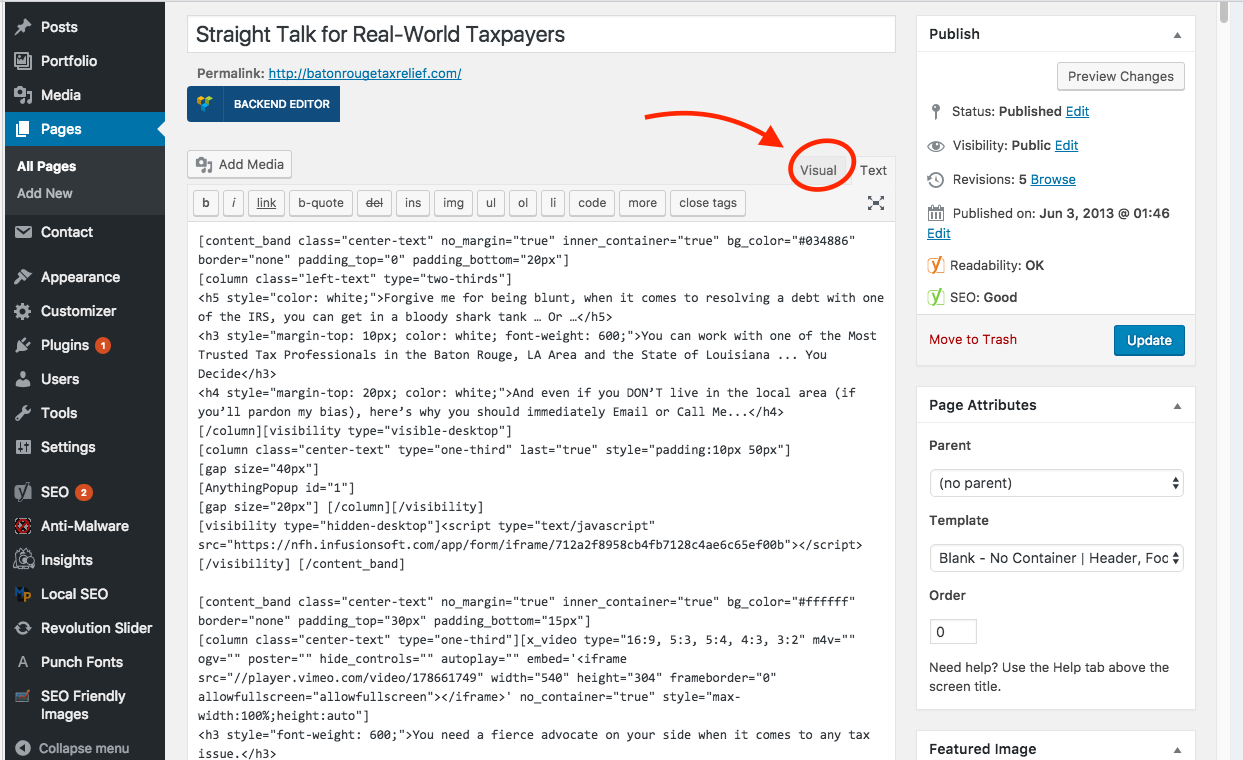Screen dimensions: 1243x760
Task: Click the Revolution Slider refresh icon
Action: click(22, 628)
